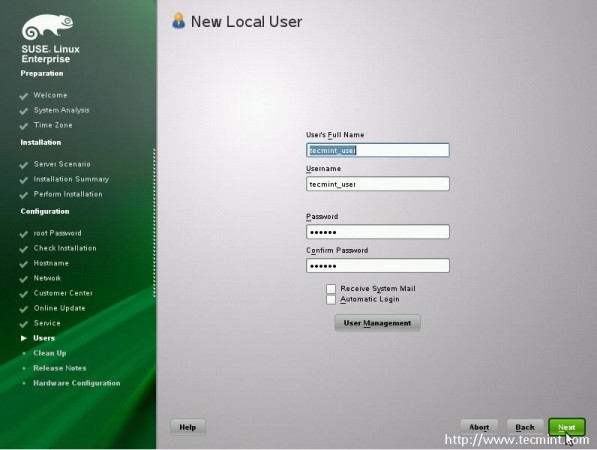The width and height of the screenshot is (597, 450).
Task: Click into the Password field
Action: (378, 232)
